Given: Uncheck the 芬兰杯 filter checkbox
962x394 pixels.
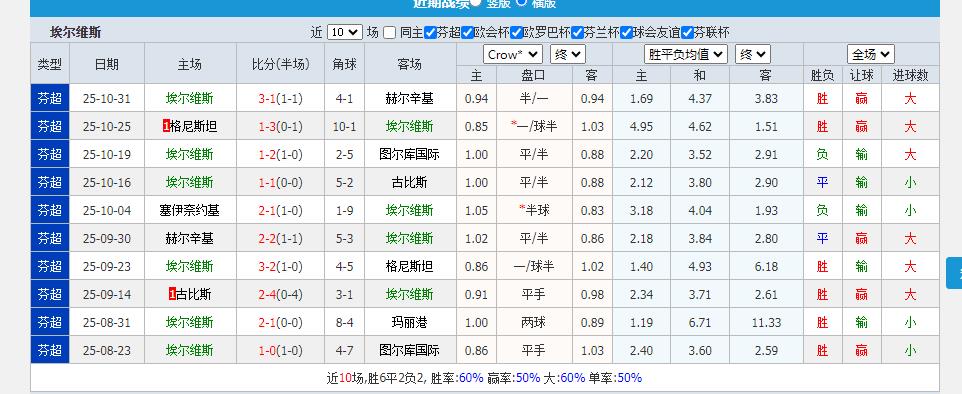Looking at the screenshot, I should tap(577, 33).
